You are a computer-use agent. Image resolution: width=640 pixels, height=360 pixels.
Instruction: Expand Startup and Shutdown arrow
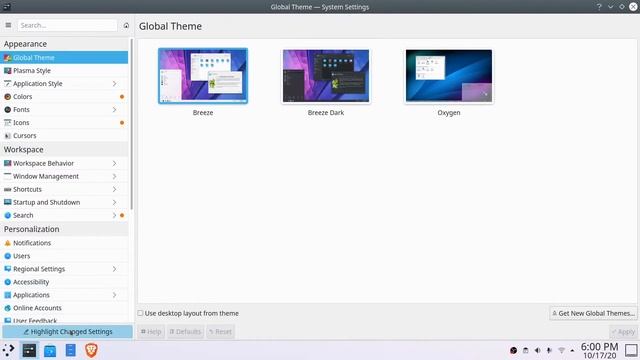click(x=114, y=202)
